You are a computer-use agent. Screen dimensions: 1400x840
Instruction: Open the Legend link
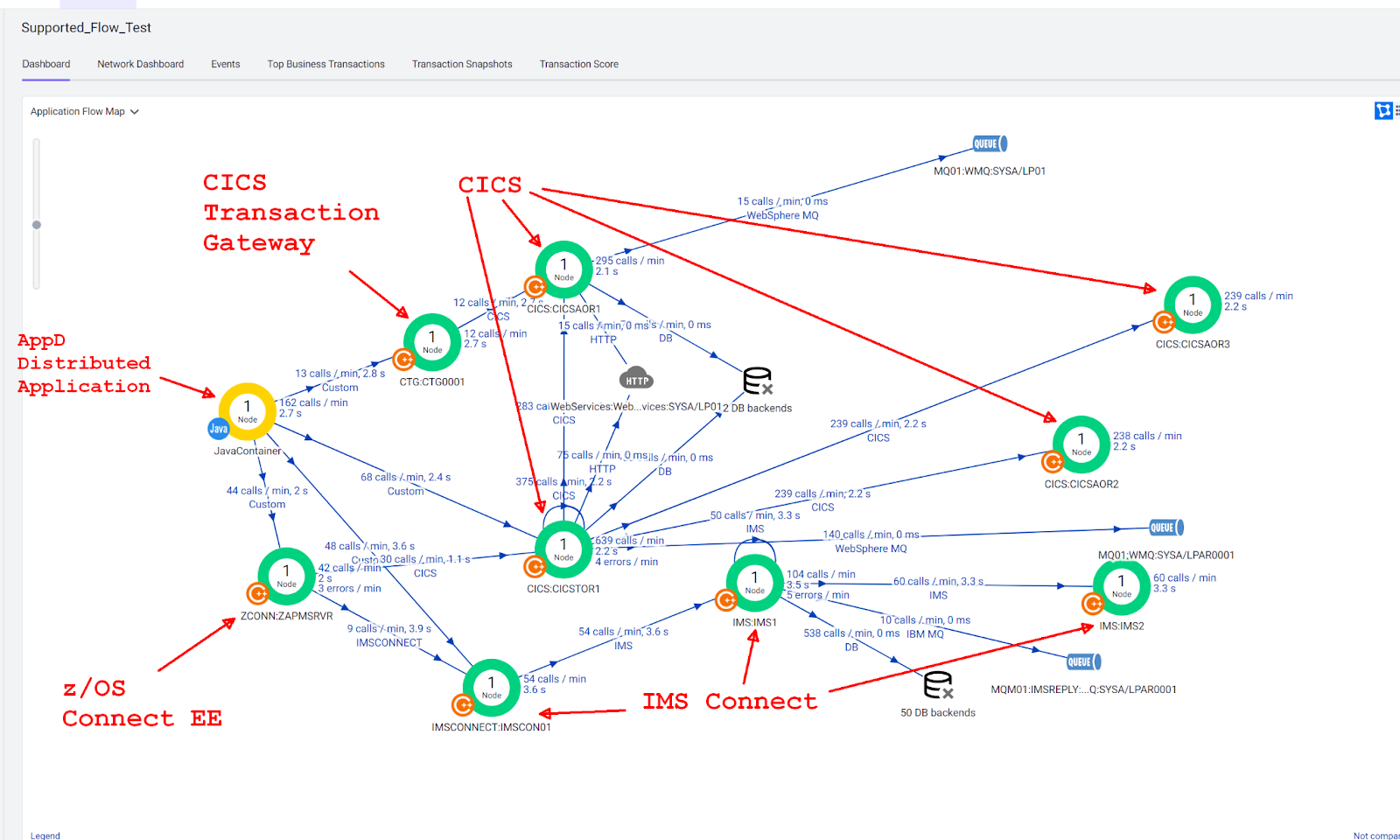45,836
